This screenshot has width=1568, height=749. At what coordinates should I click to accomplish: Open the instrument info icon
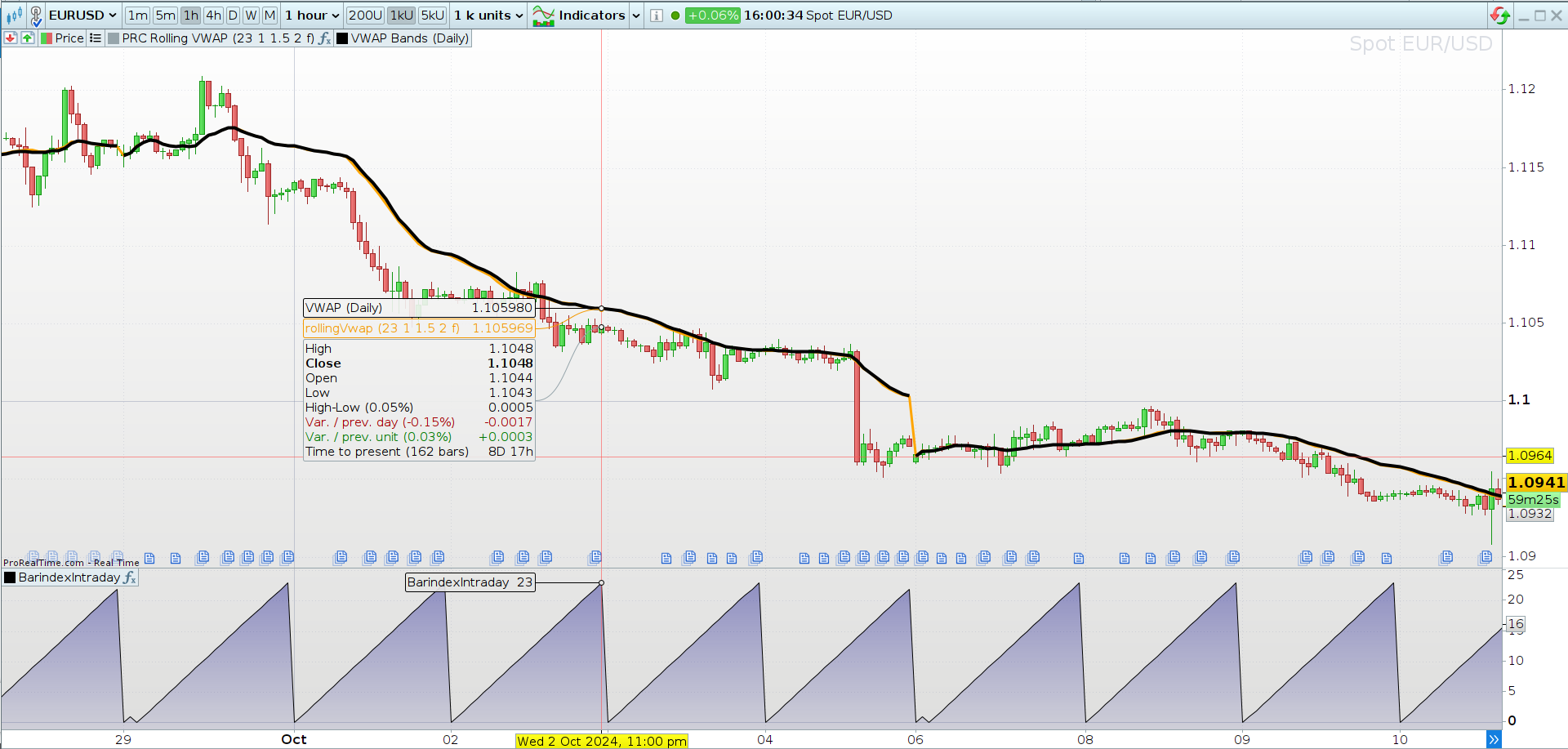click(x=657, y=16)
